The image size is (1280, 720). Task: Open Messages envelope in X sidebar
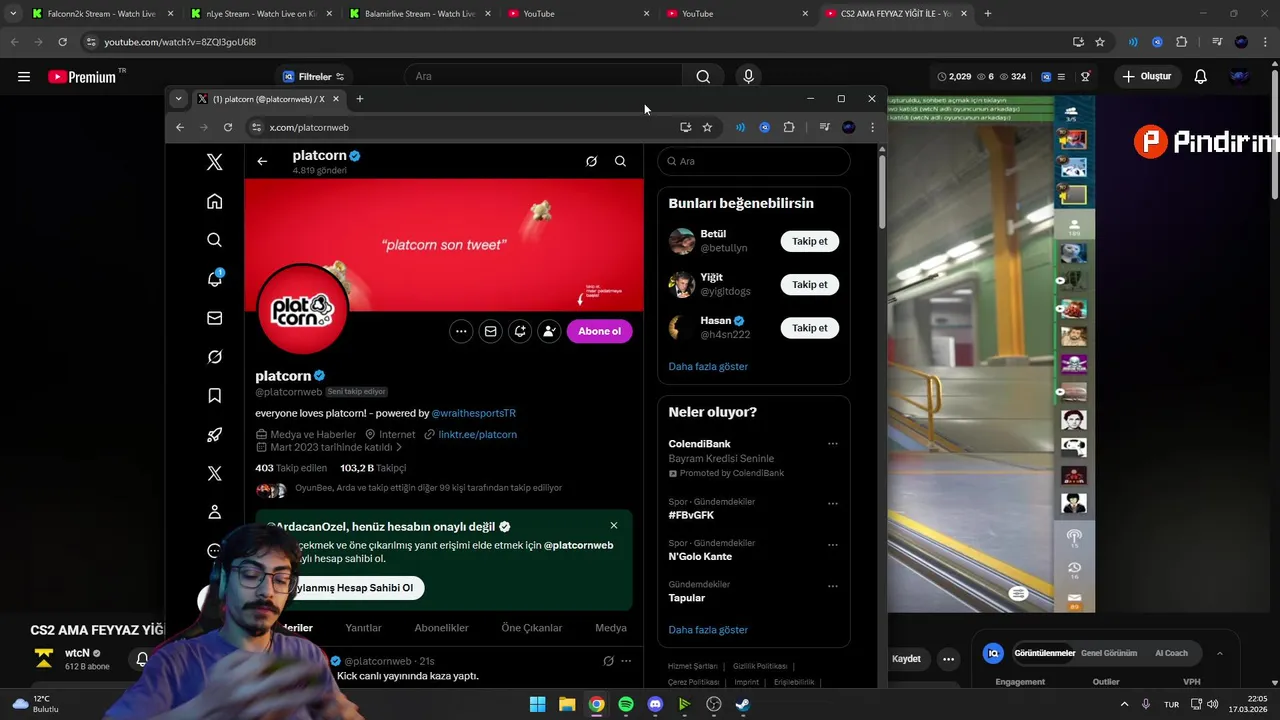point(214,318)
